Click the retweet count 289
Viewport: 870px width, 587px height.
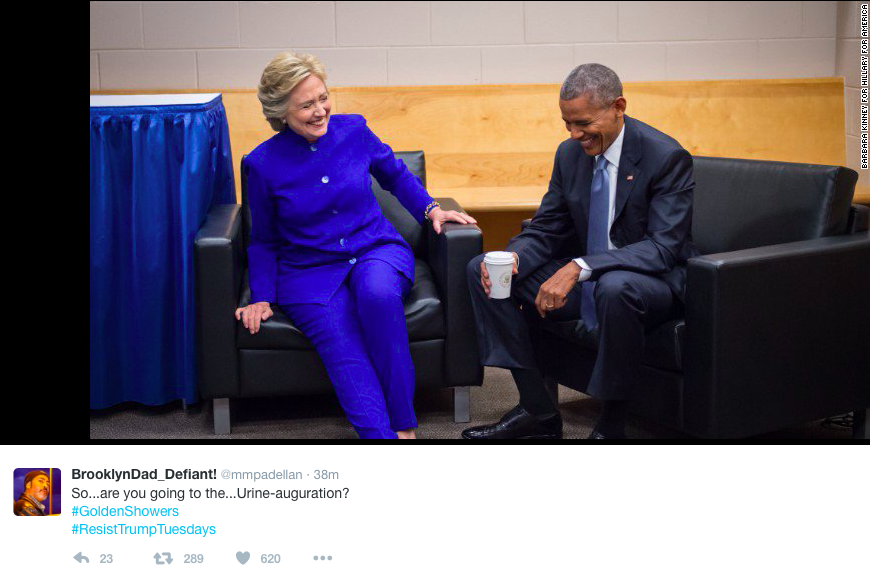pos(193,559)
